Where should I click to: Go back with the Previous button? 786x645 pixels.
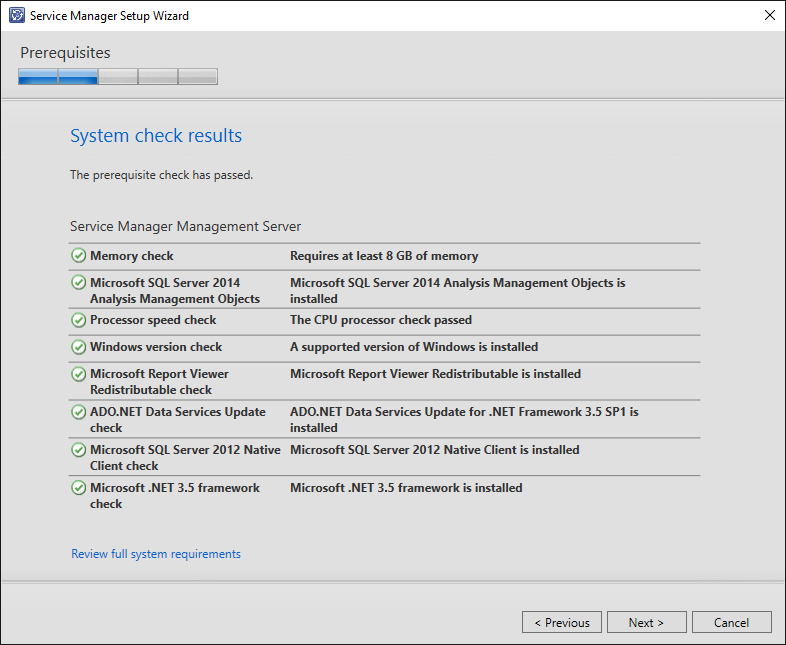(x=561, y=622)
